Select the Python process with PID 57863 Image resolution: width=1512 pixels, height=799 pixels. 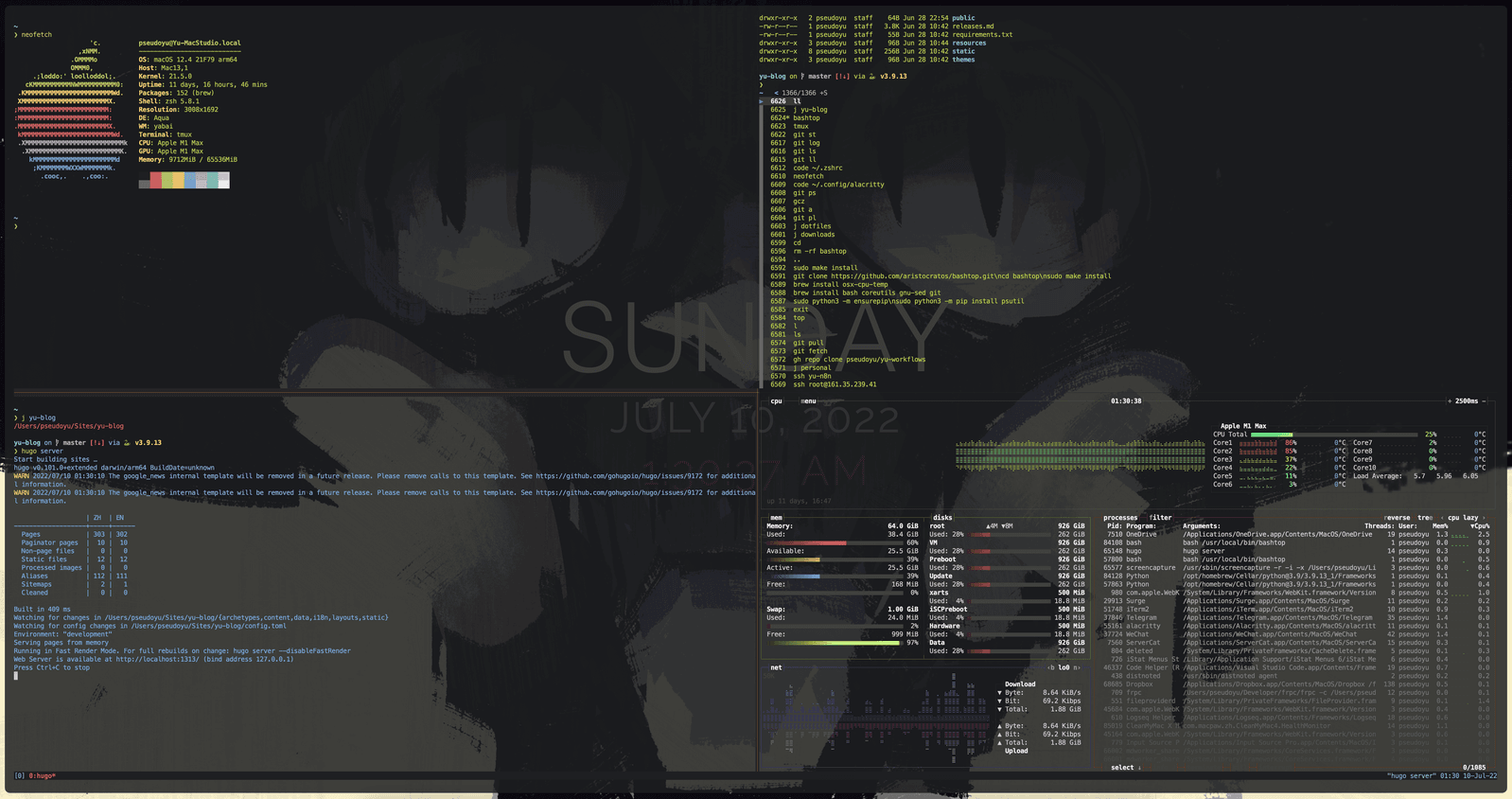[1296, 584]
